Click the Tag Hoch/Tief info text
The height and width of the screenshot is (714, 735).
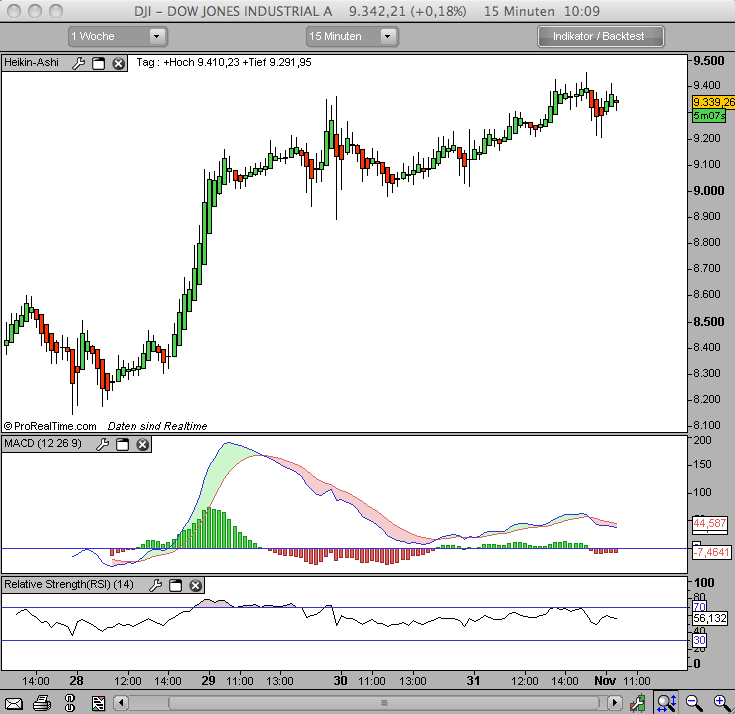pyautogui.click(x=224, y=62)
